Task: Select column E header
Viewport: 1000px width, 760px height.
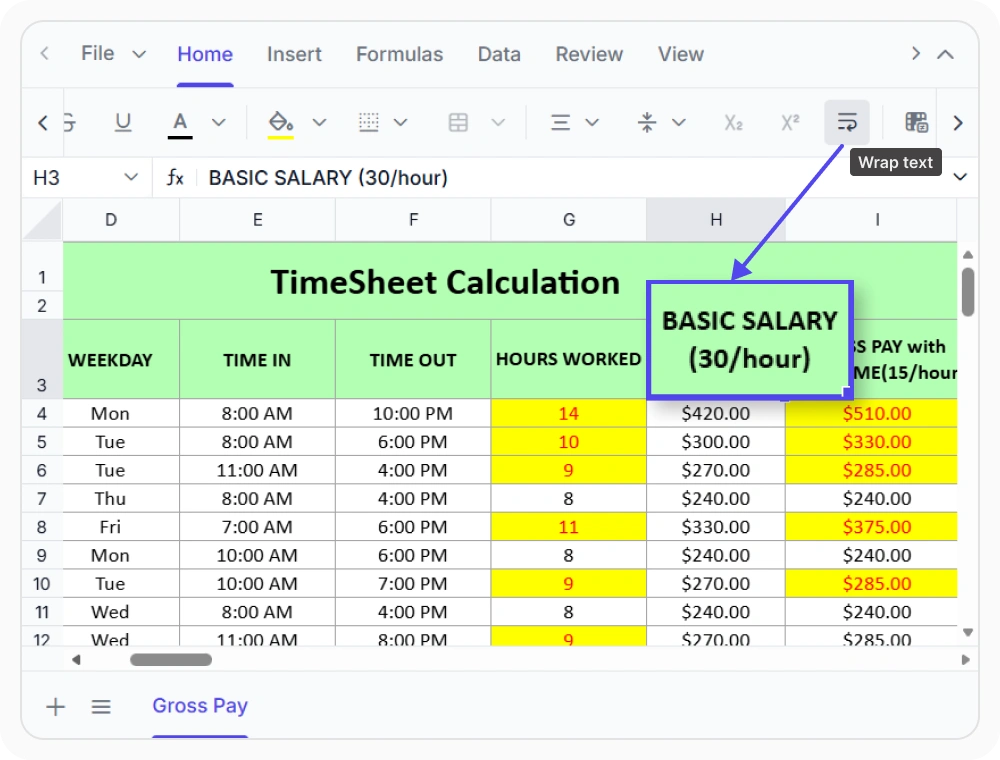Action: coord(257,220)
